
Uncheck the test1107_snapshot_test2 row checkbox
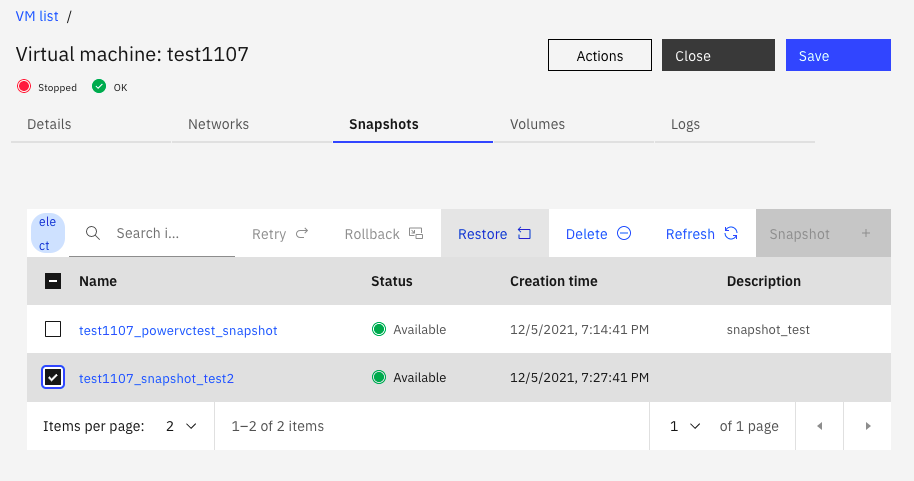click(x=53, y=377)
